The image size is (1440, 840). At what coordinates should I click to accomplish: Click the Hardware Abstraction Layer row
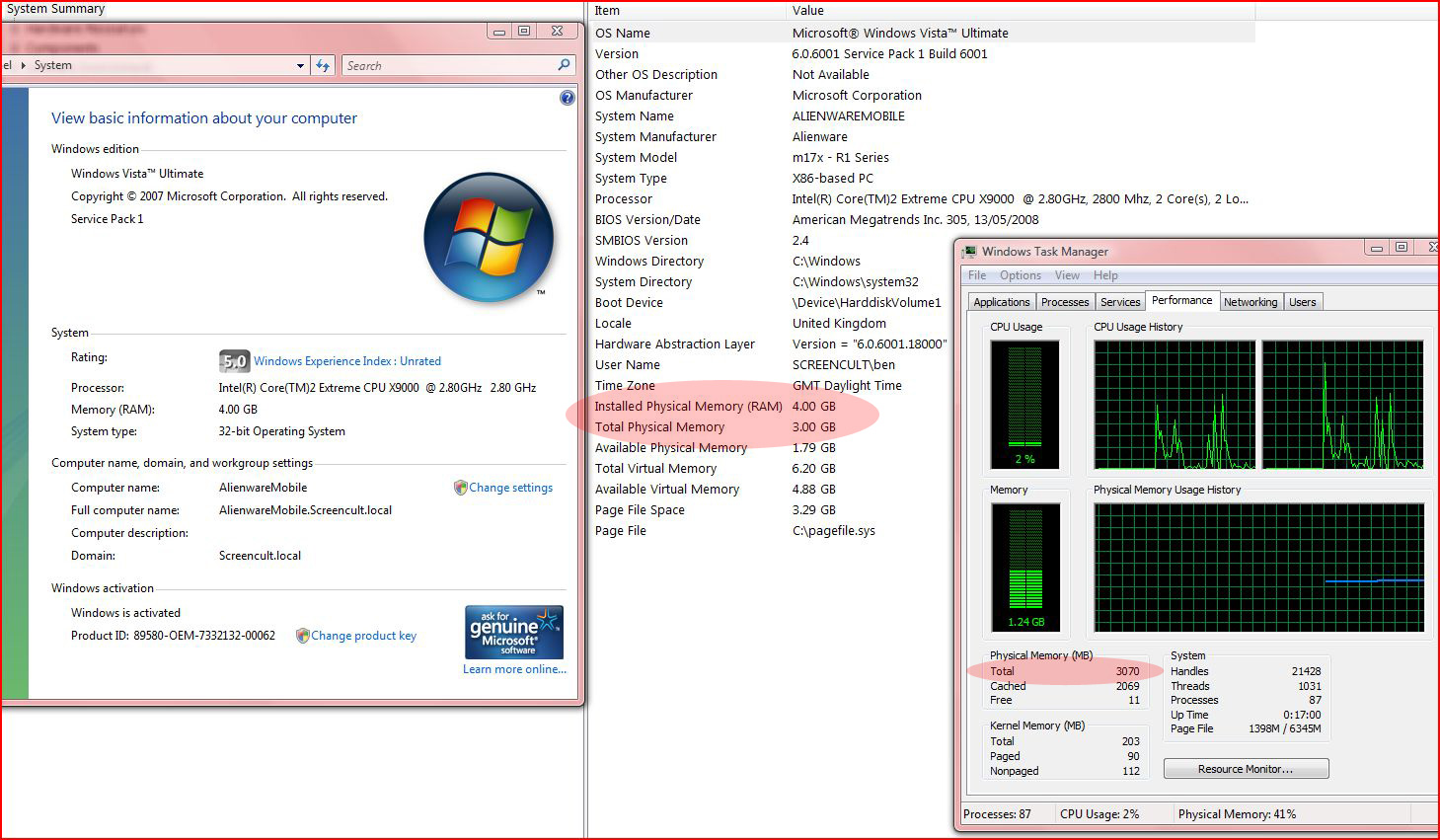(770, 344)
